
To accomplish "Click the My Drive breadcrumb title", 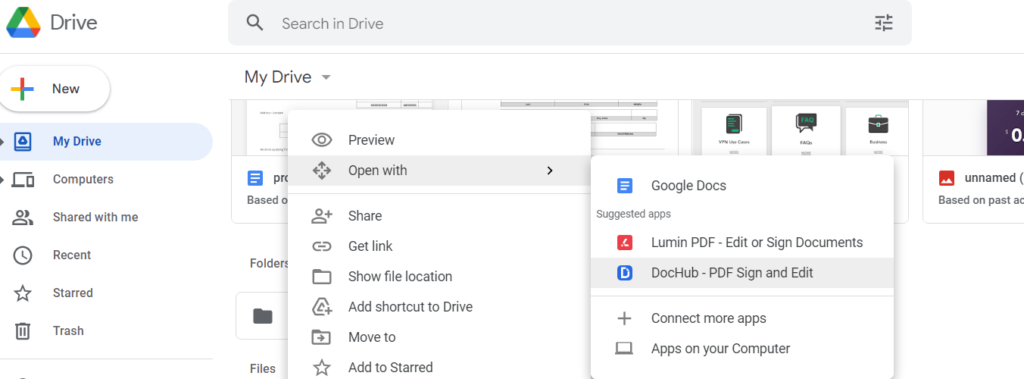I will pos(278,77).
